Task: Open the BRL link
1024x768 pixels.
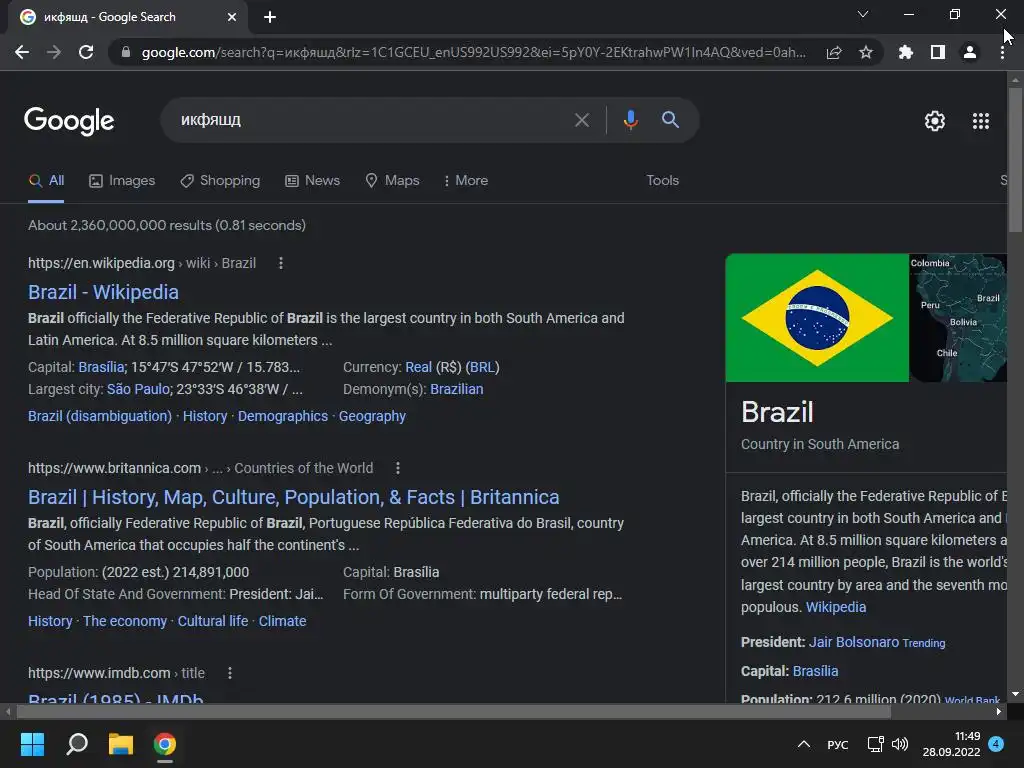Action: click(x=482, y=367)
